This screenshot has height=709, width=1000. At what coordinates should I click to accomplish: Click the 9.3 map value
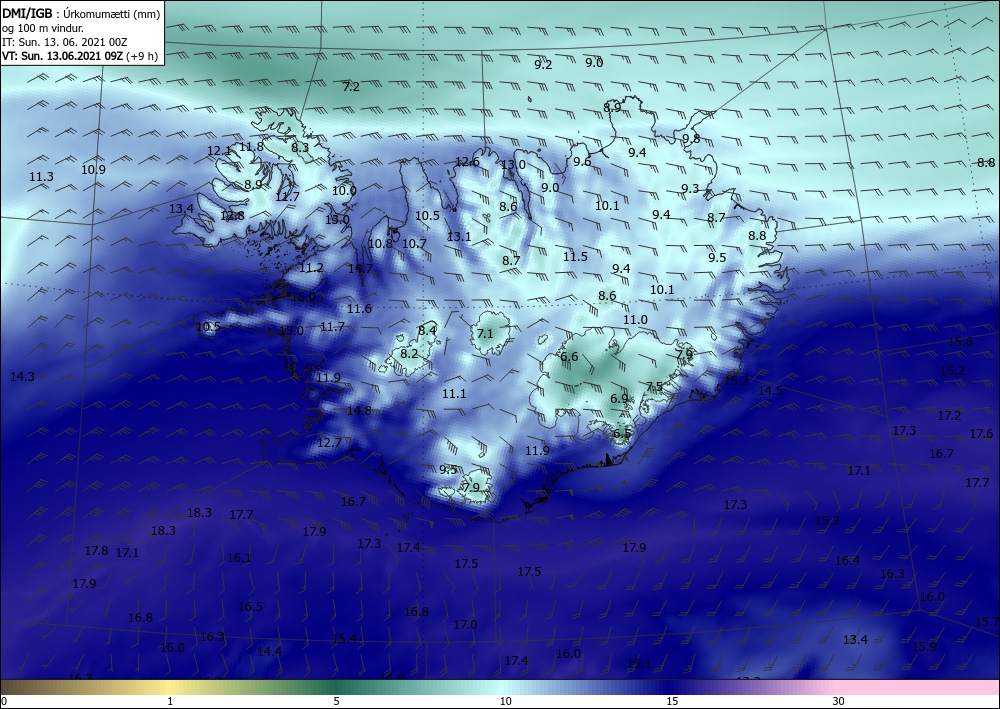pos(690,188)
